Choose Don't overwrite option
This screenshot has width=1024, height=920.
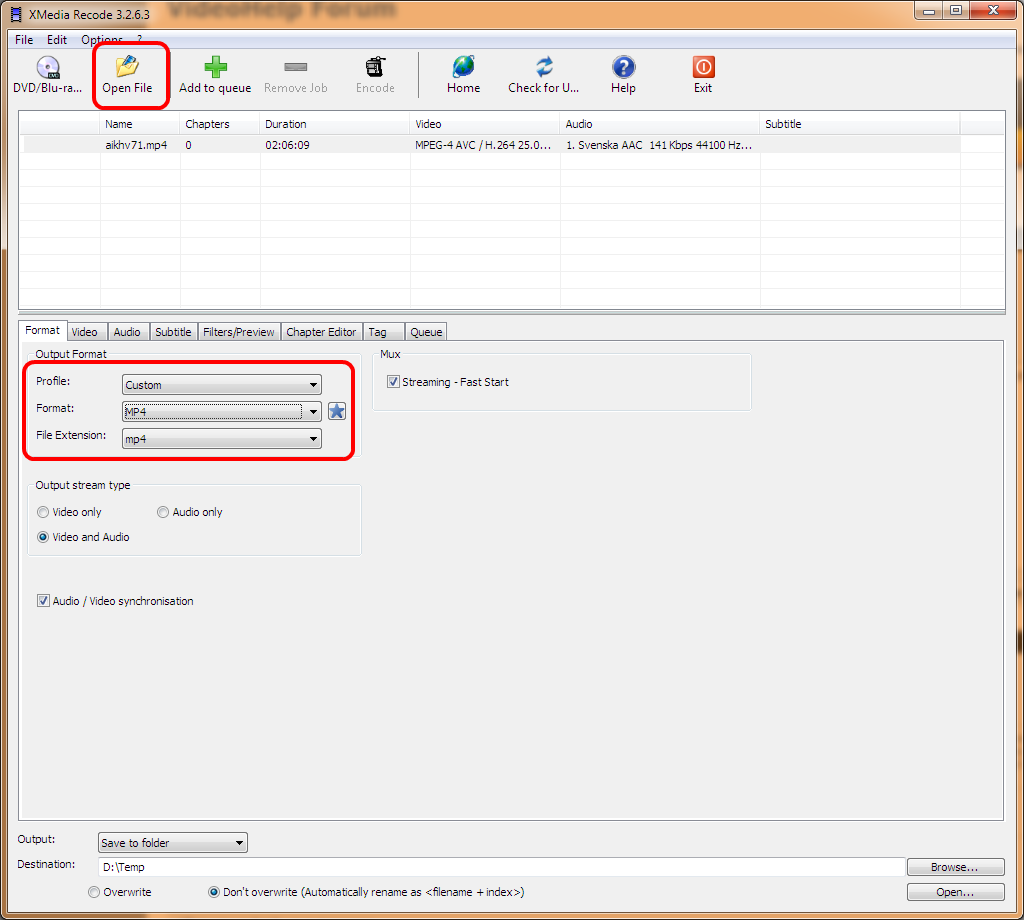(214, 892)
